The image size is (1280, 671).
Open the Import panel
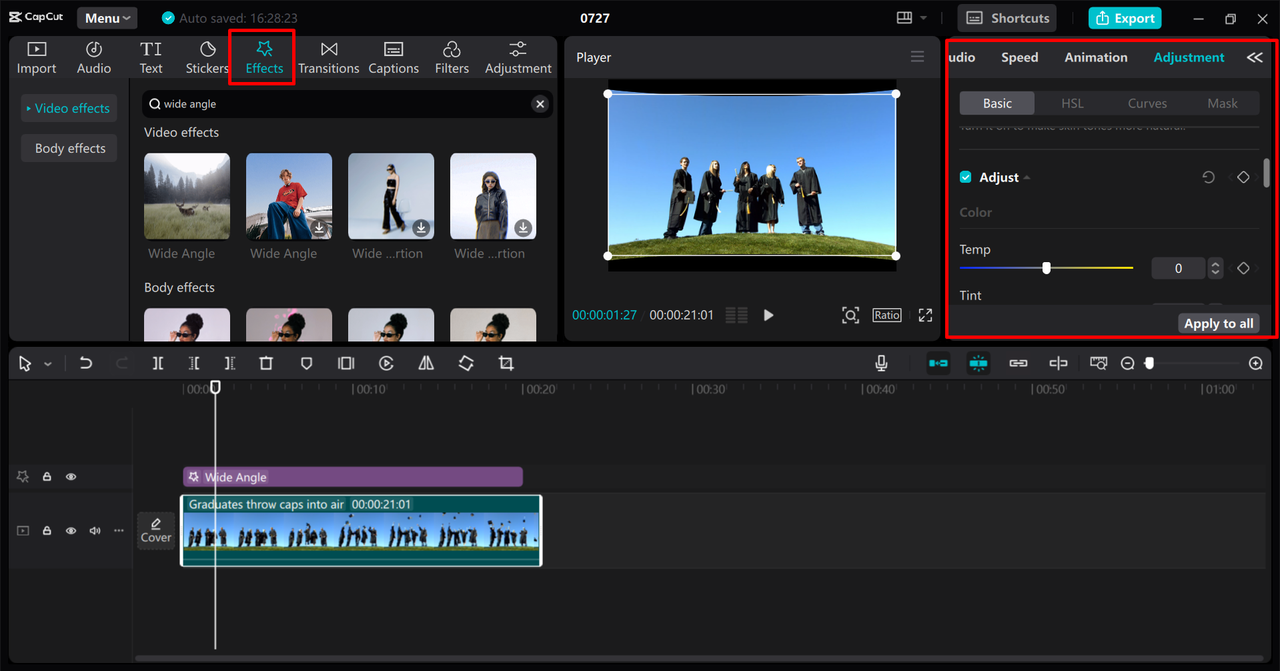[x=36, y=58]
